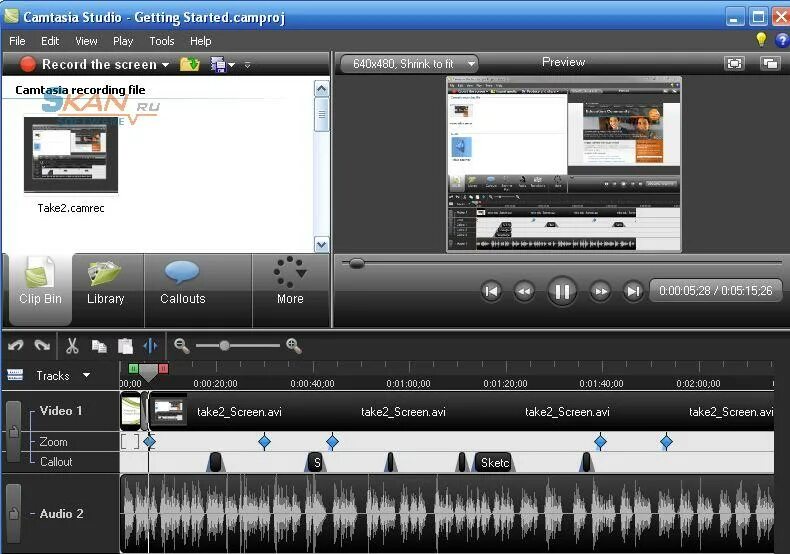Click the zoom out magnifier icon
Viewport: 790px width, 554px height.
[x=181, y=346]
